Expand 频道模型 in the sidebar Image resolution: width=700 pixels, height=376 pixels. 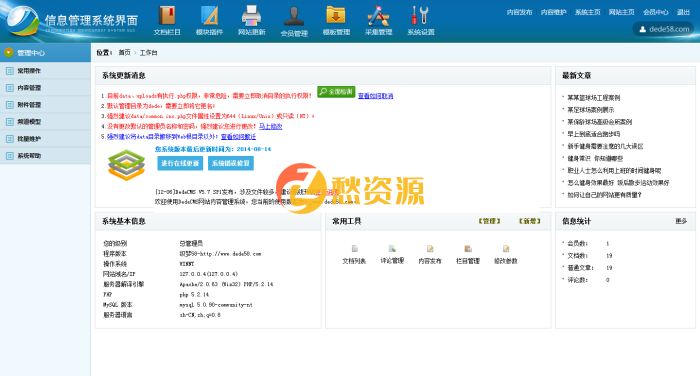[x=45, y=121]
